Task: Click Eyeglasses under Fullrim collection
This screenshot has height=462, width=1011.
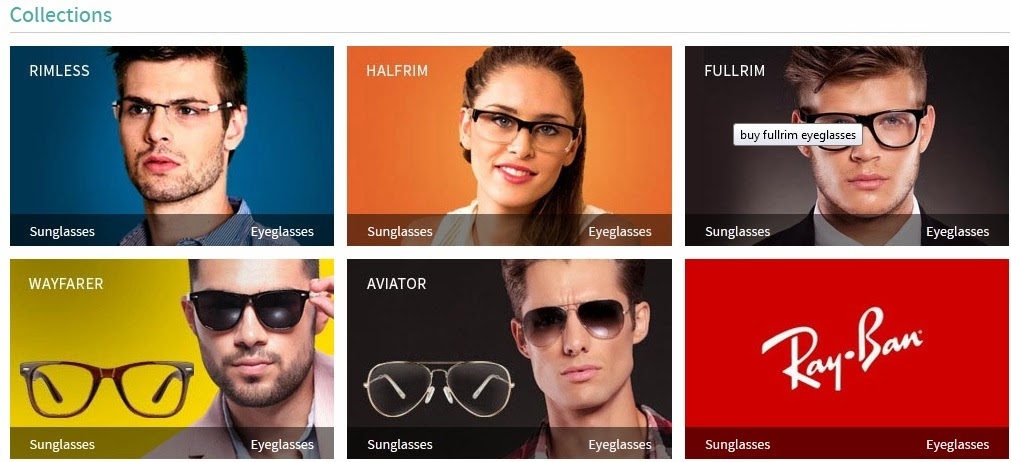Action: [x=957, y=231]
